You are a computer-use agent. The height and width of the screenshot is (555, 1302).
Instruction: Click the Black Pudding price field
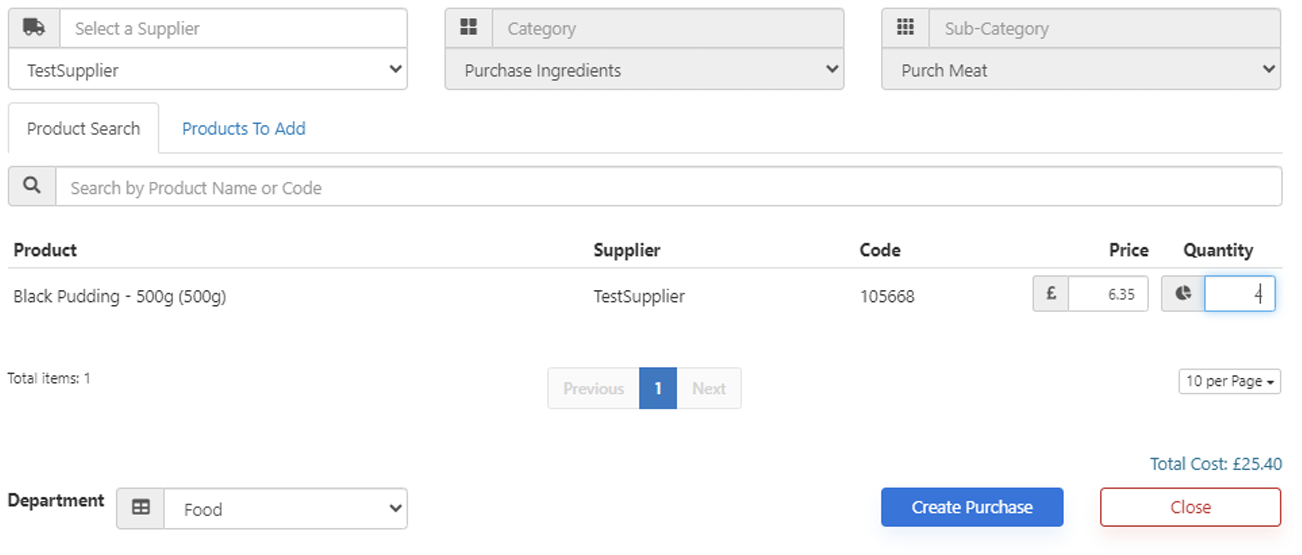pyautogui.click(x=1108, y=294)
